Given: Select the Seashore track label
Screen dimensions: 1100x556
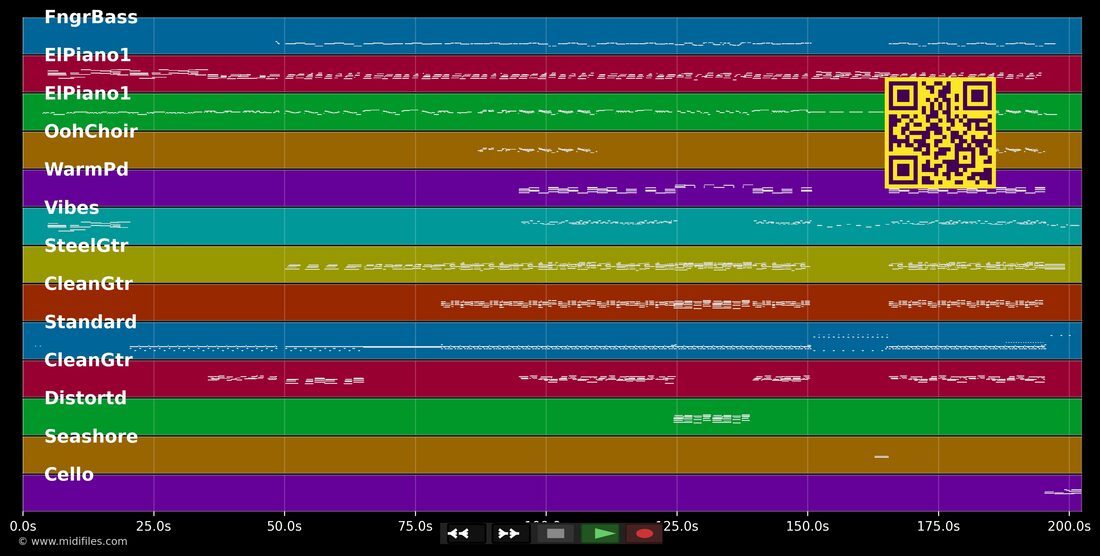Looking at the screenshot, I should [90, 437].
